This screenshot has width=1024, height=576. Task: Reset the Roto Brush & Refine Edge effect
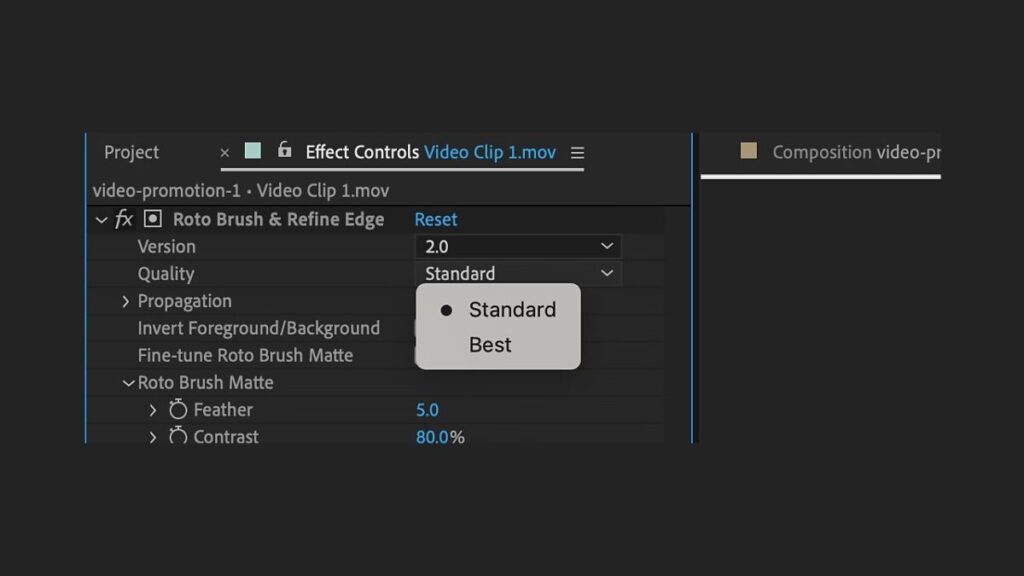[x=436, y=219]
